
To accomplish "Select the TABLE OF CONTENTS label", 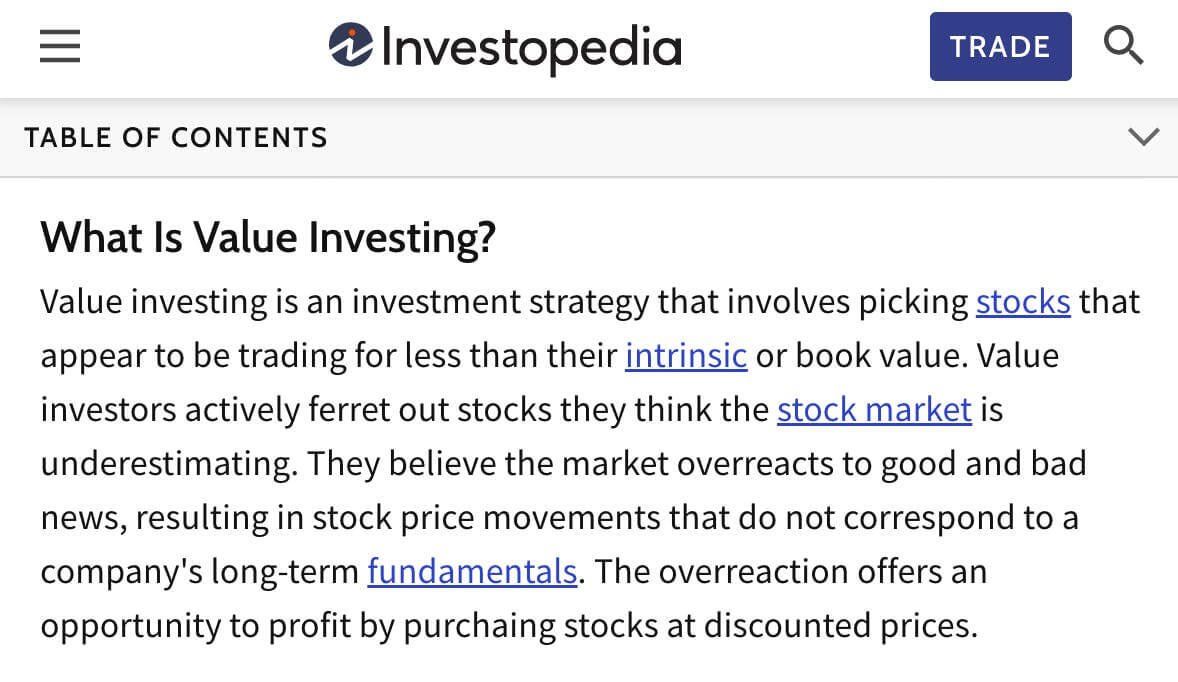I will click(176, 137).
